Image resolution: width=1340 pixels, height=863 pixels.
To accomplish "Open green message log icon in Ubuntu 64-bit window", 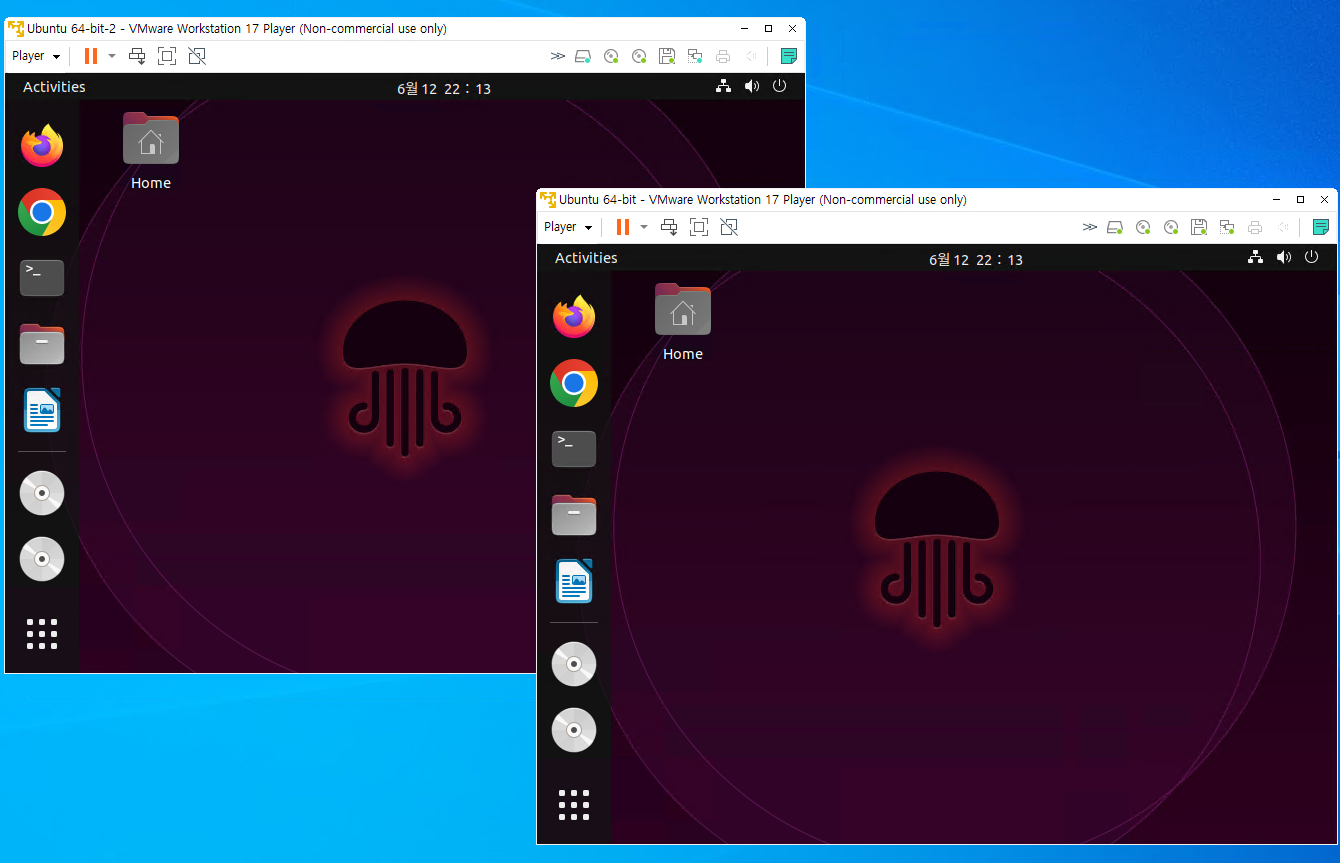I will click(1321, 227).
